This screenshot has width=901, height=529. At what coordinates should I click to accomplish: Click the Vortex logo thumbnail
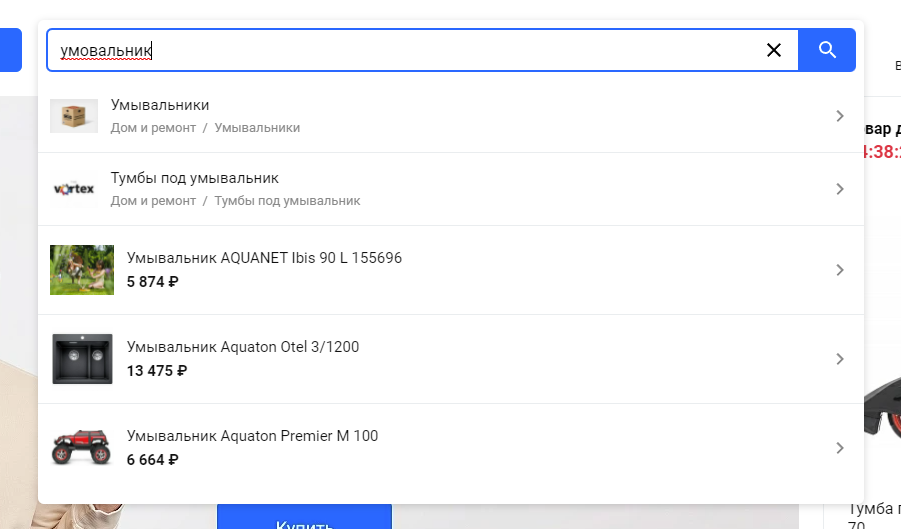pos(74,189)
